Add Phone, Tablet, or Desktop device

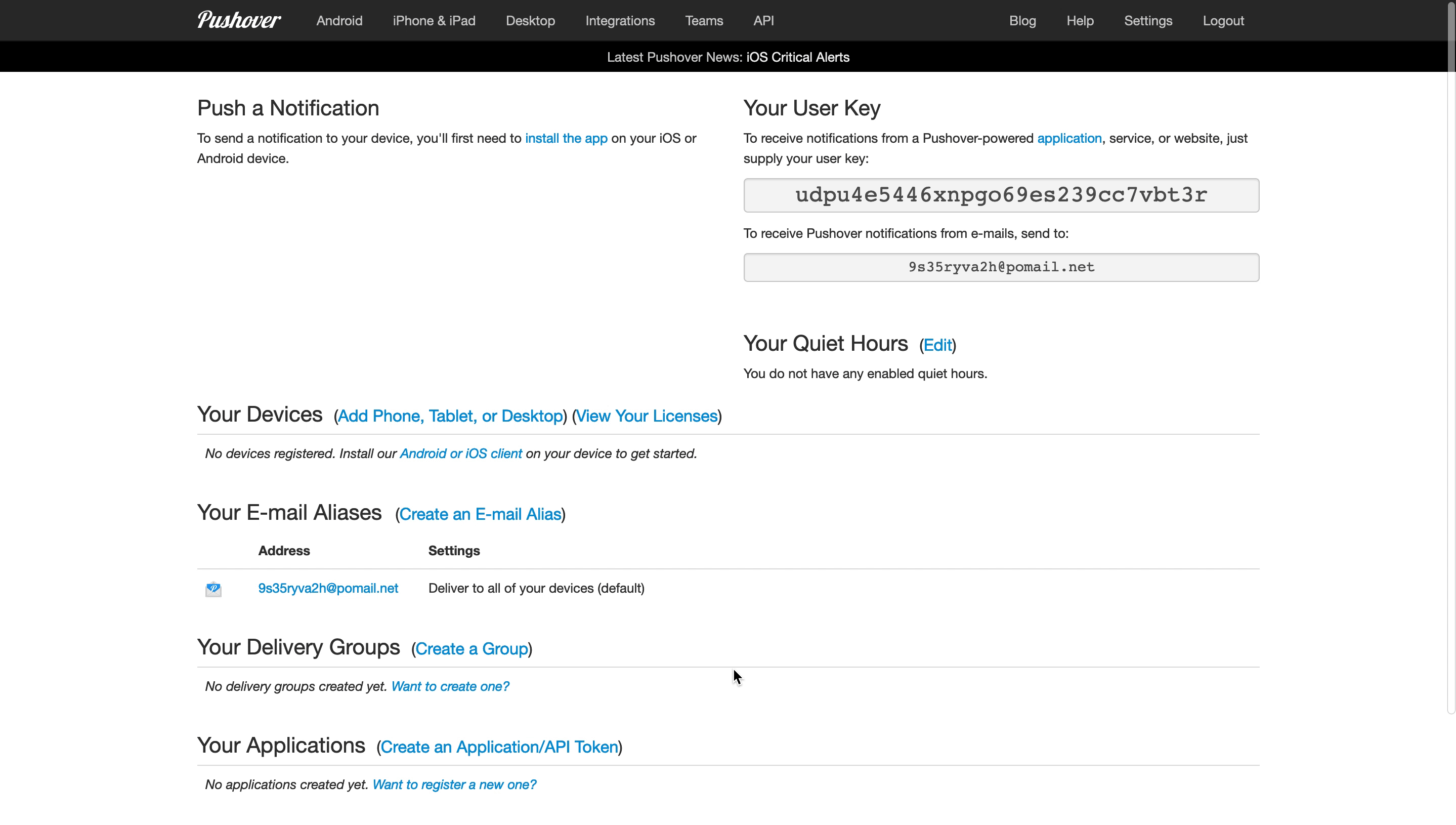click(450, 416)
